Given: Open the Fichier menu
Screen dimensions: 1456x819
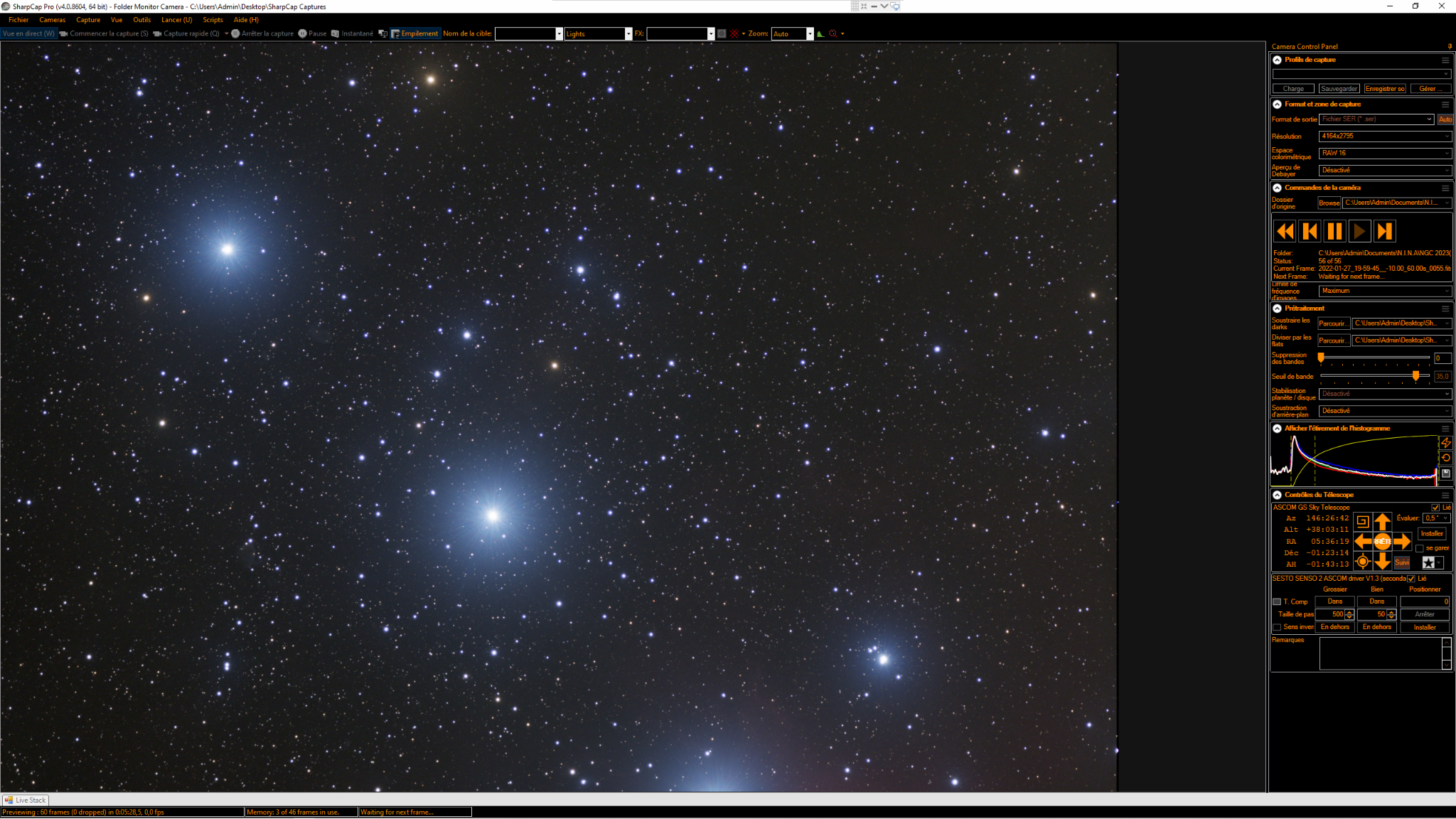Looking at the screenshot, I should coord(18,20).
